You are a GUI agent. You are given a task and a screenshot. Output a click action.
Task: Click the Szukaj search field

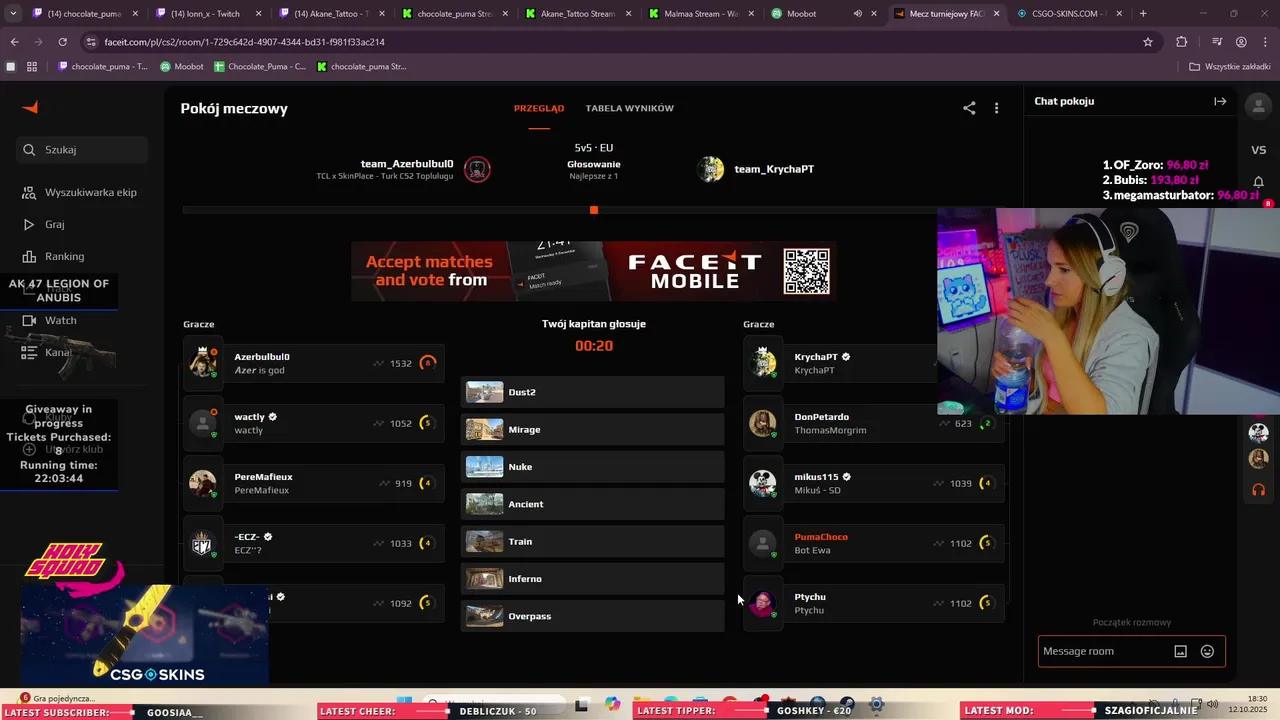tap(82, 150)
